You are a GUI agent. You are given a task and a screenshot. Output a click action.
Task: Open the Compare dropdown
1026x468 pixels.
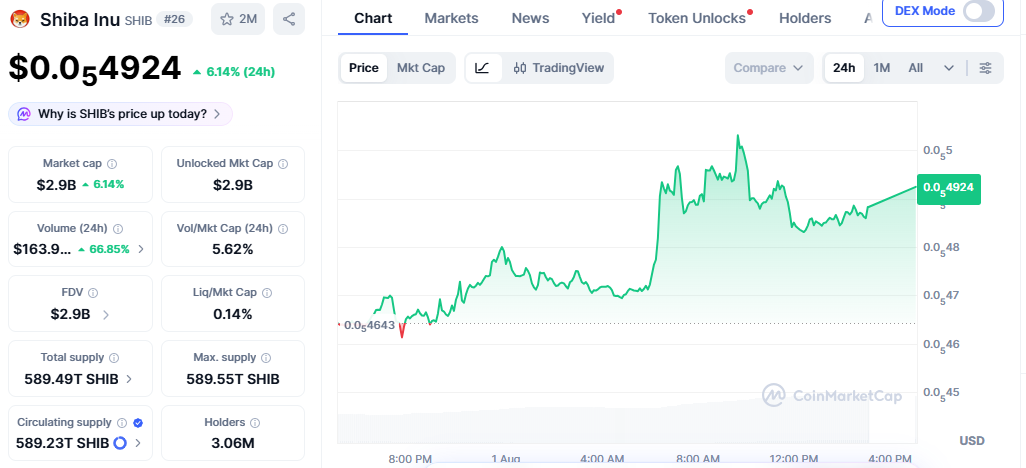pyautogui.click(x=769, y=68)
